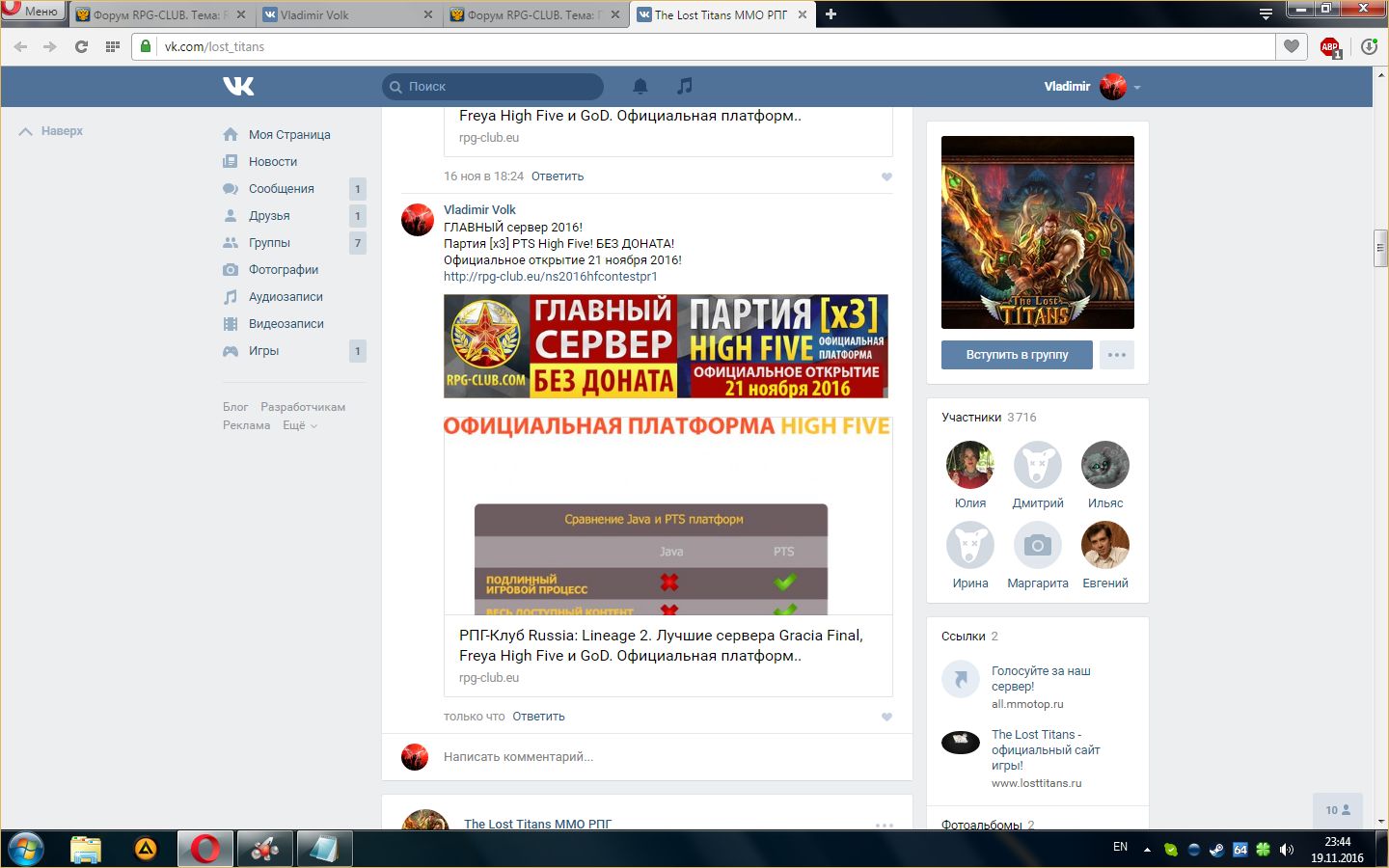The image size is (1389, 868).
Task: Open the notifications bell
Action: click(640, 86)
